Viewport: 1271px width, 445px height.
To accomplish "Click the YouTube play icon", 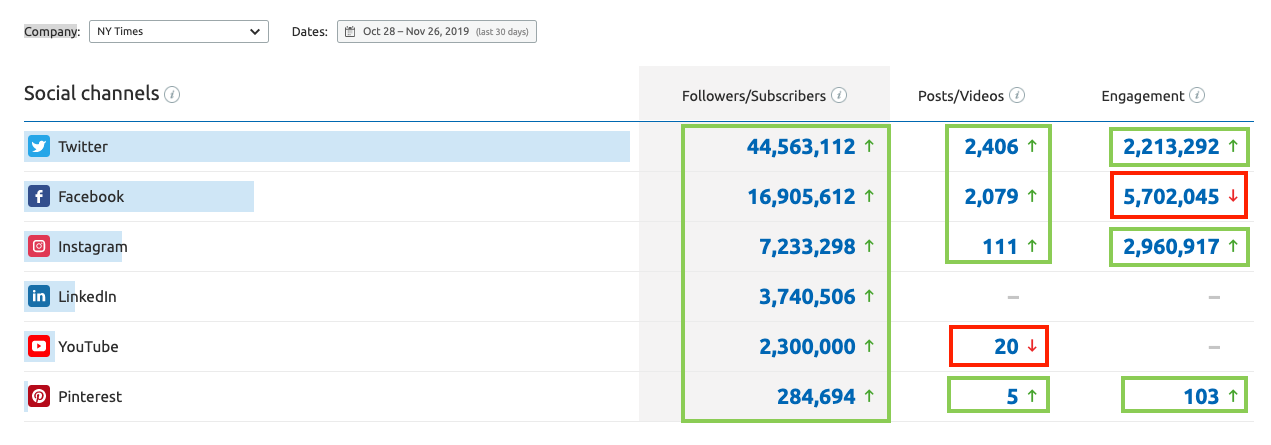I will (39, 347).
